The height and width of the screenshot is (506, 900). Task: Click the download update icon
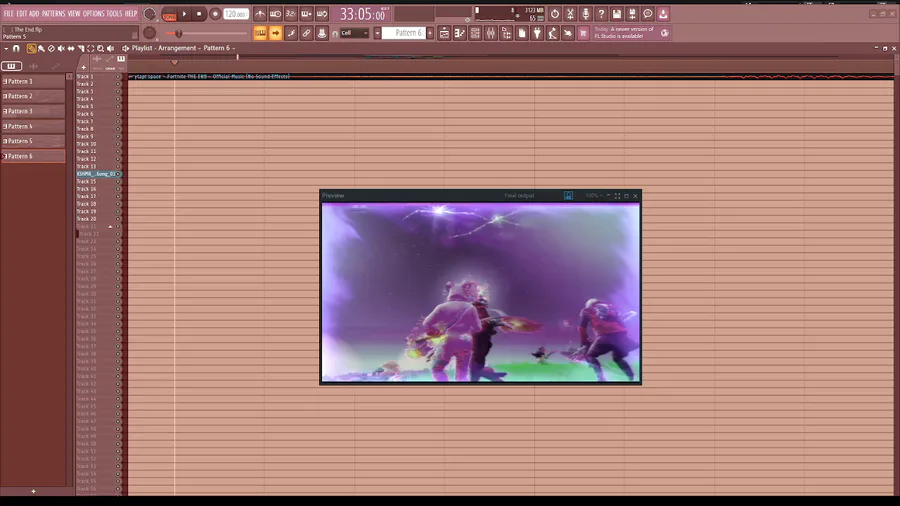(664, 14)
